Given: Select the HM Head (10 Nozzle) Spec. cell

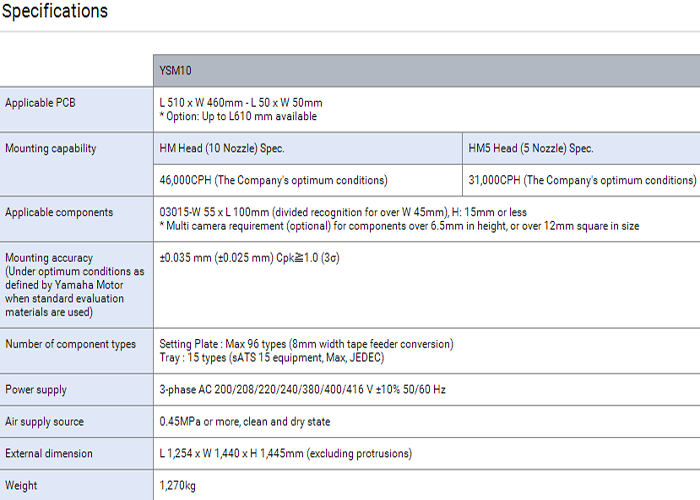Looking at the screenshot, I should coord(308,148).
